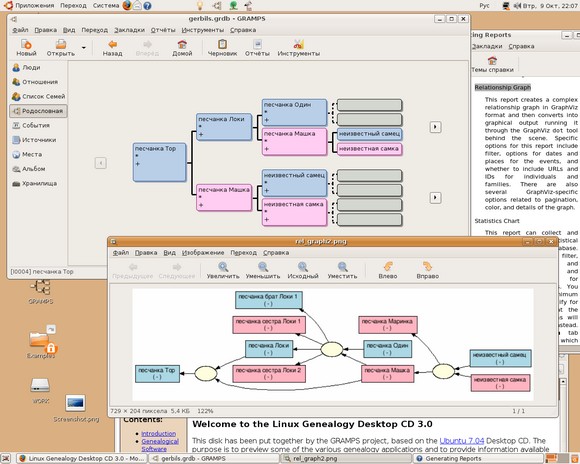The height and width of the screenshot is (464, 580).
Task: Select События in the GRAMPS sidebar
Action: [x=38, y=125]
